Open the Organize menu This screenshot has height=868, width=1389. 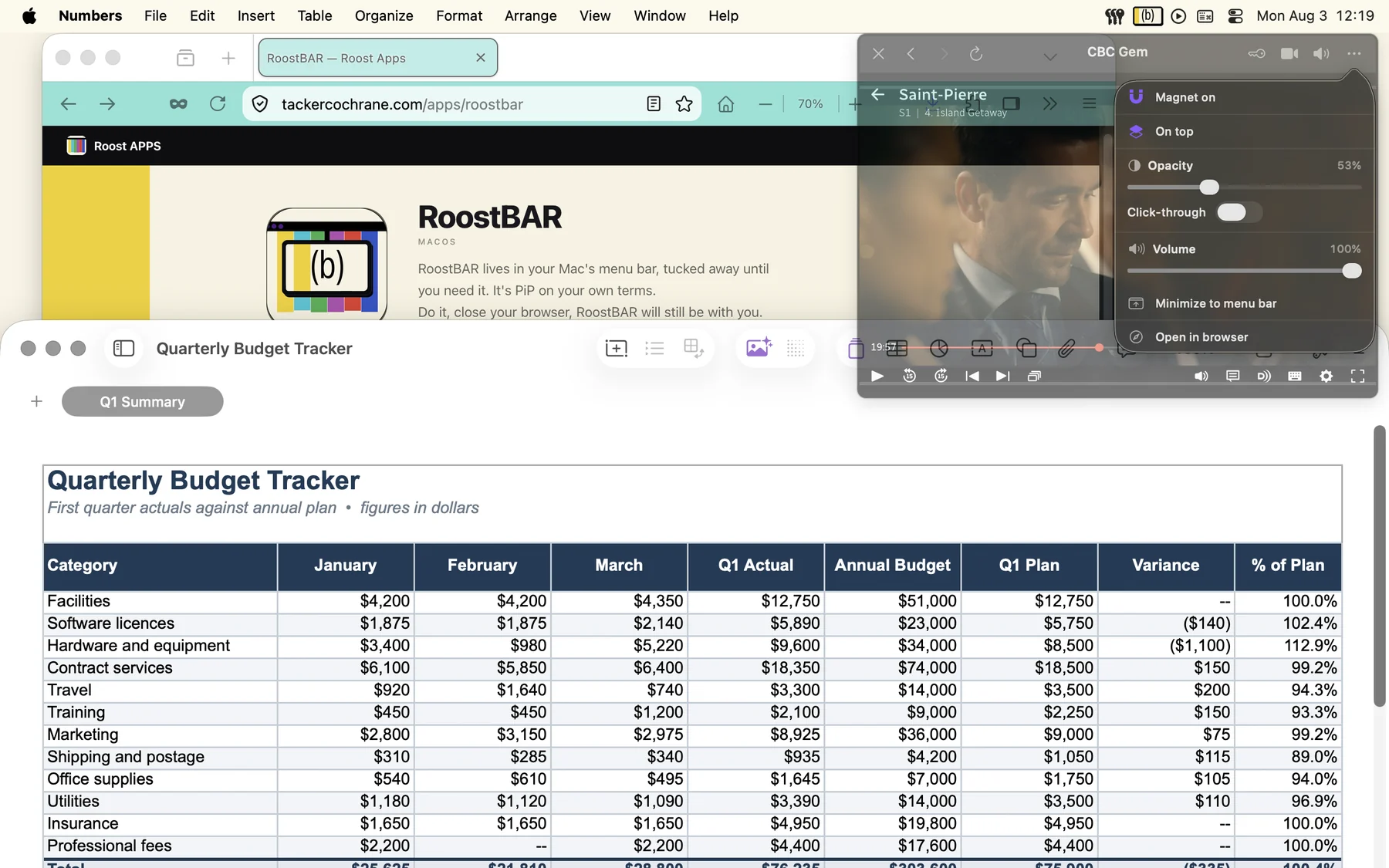[x=384, y=15]
